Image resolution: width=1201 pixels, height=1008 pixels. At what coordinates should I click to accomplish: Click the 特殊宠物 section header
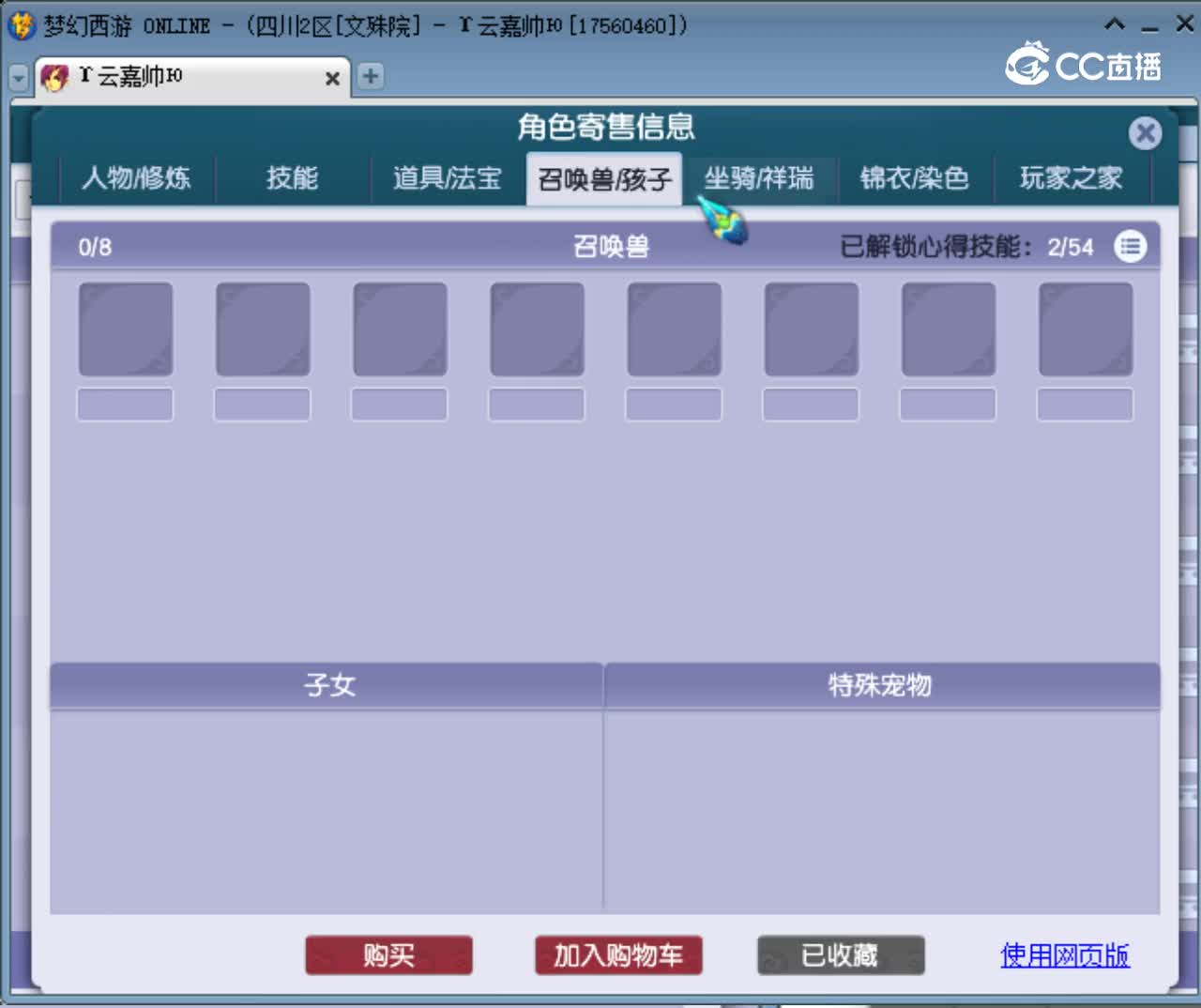point(882,685)
